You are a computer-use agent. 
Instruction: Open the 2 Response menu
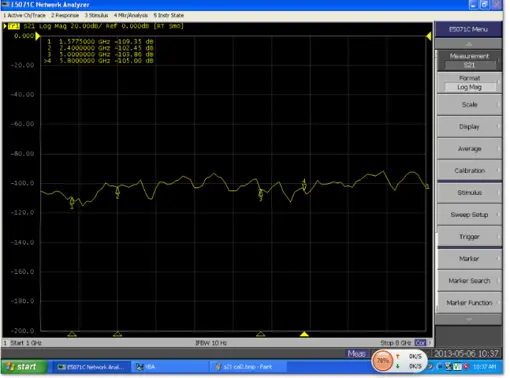pyautogui.click(x=65, y=15)
